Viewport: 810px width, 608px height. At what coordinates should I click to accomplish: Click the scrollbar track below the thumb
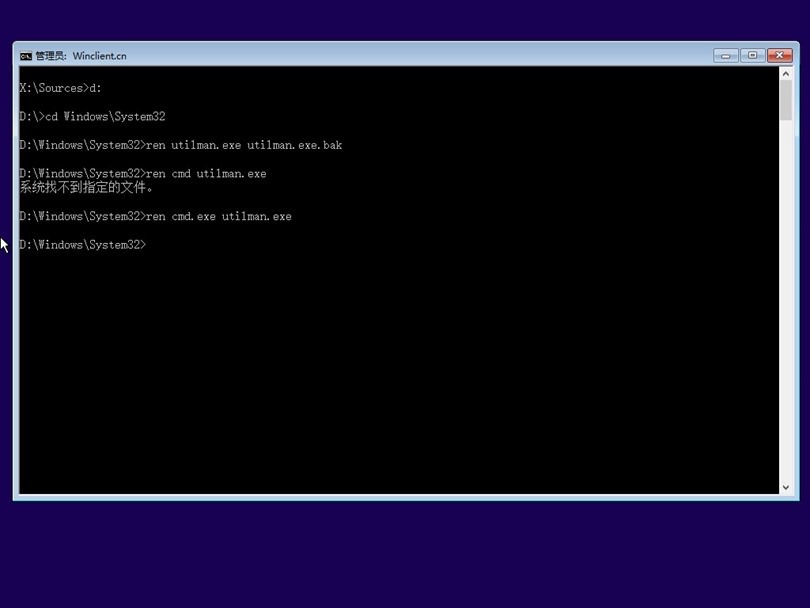(785, 300)
